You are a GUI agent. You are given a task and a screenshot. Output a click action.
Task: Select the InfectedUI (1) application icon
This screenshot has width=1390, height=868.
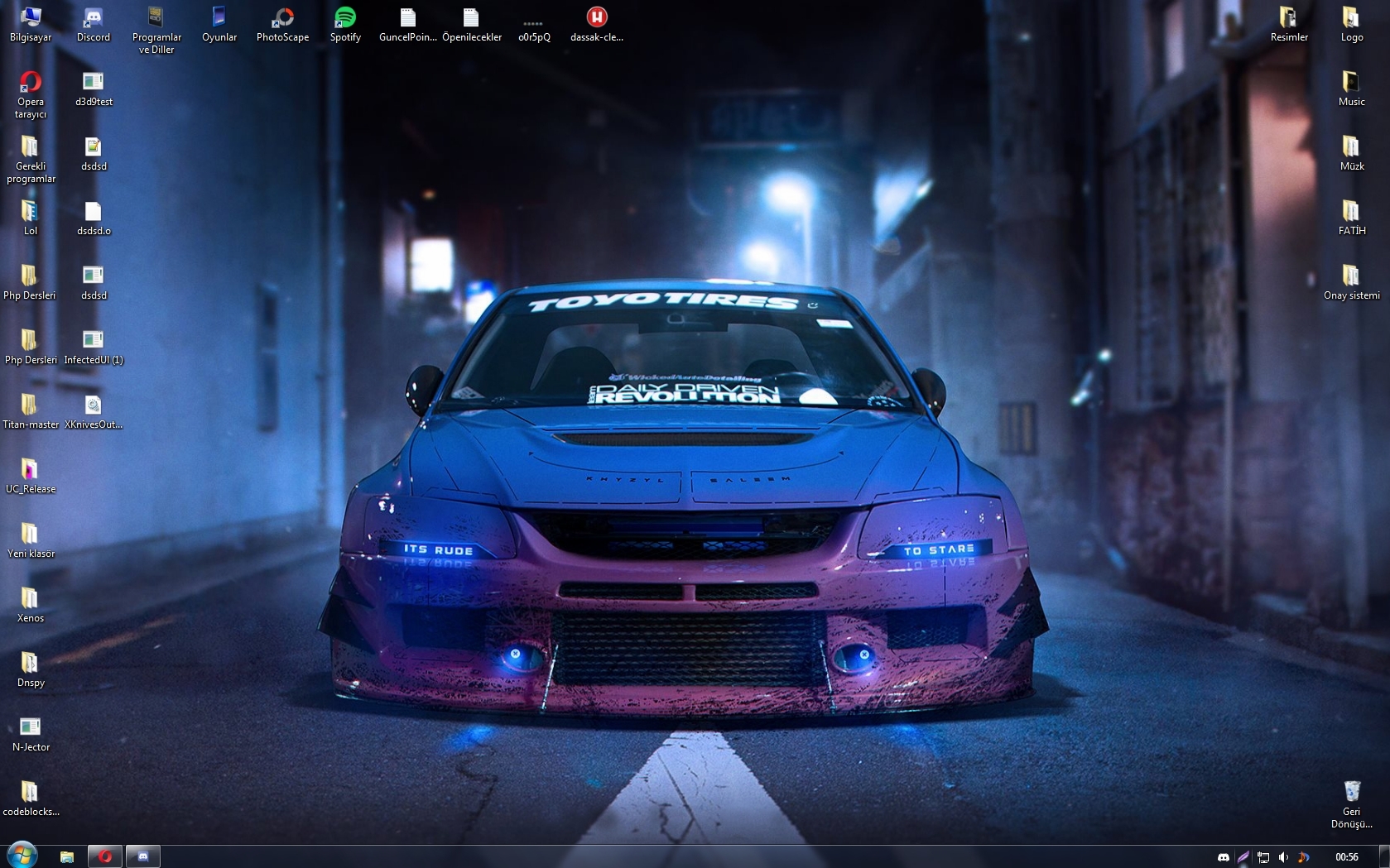tap(94, 347)
